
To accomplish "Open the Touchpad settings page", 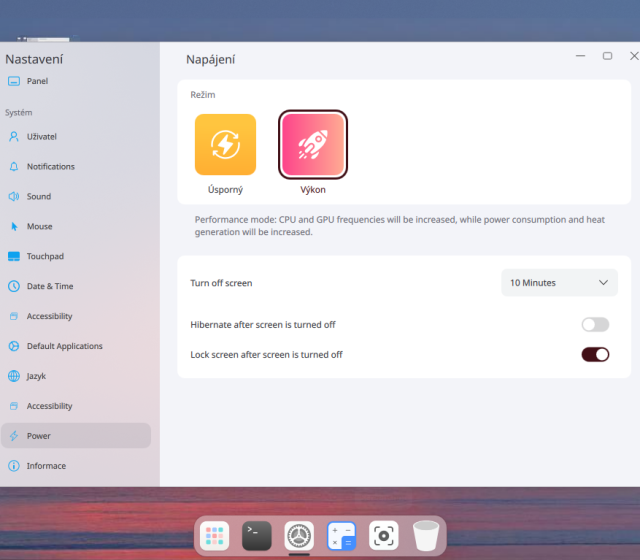I will [45, 257].
